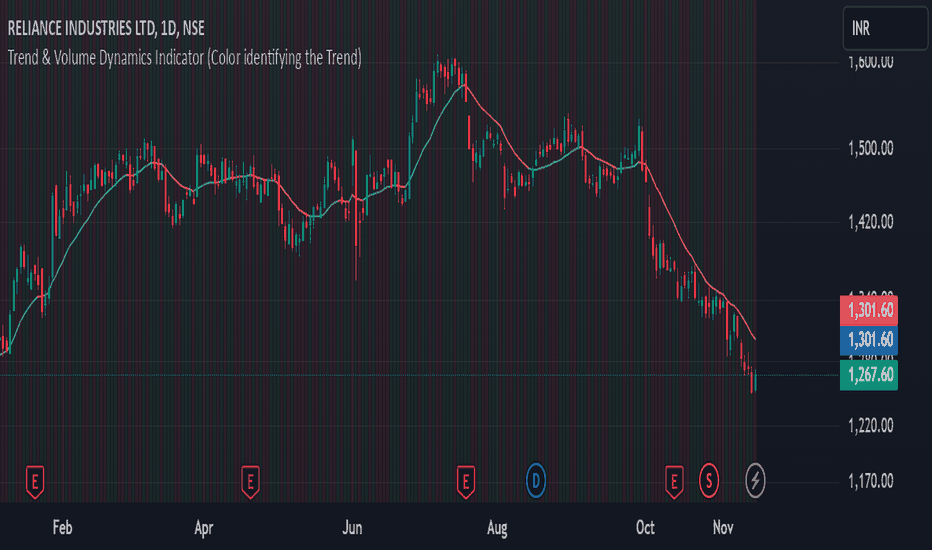This screenshot has height=550, width=932.
Task: Click the Trend & Volume Dynamics Indicator legend
Action: pyautogui.click(x=184, y=58)
